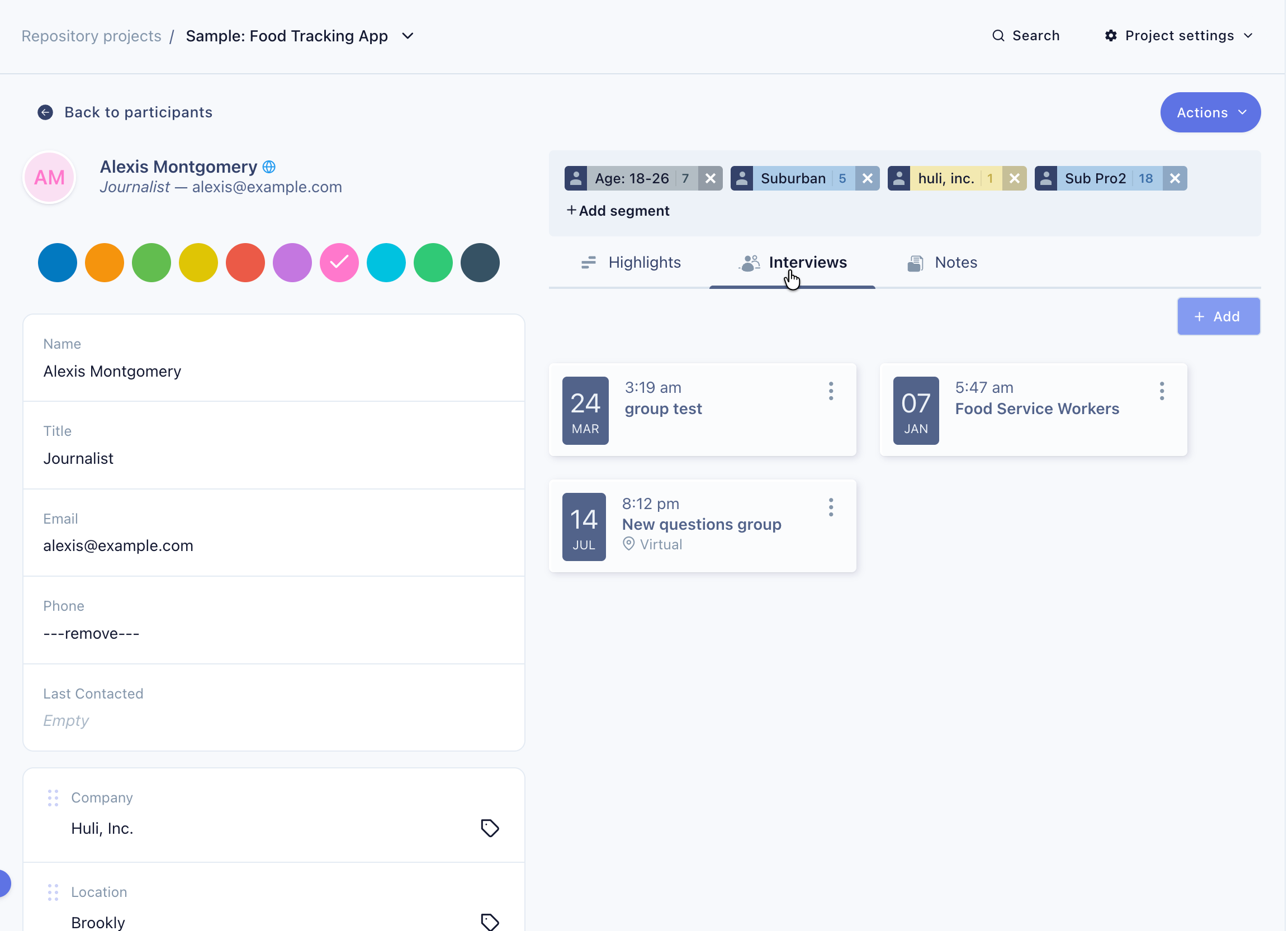This screenshot has height=931, width=1288.
Task: Pick the purple avatar color swatch
Action: click(x=292, y=263)
